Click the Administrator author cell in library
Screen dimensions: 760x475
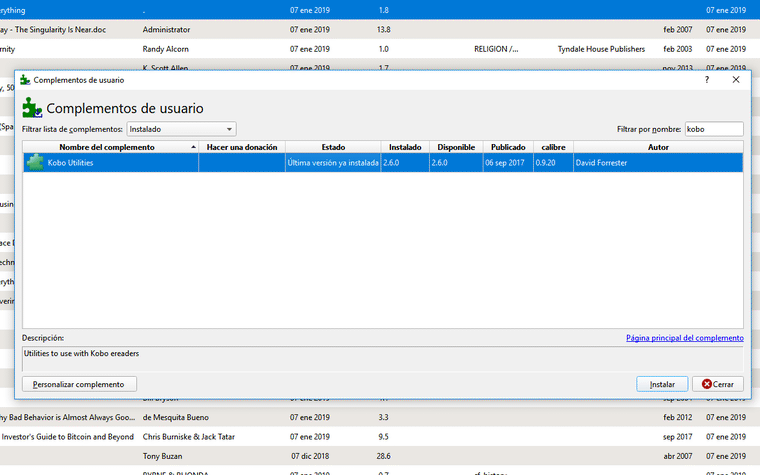pyautogui.click(x=166, y=30)
